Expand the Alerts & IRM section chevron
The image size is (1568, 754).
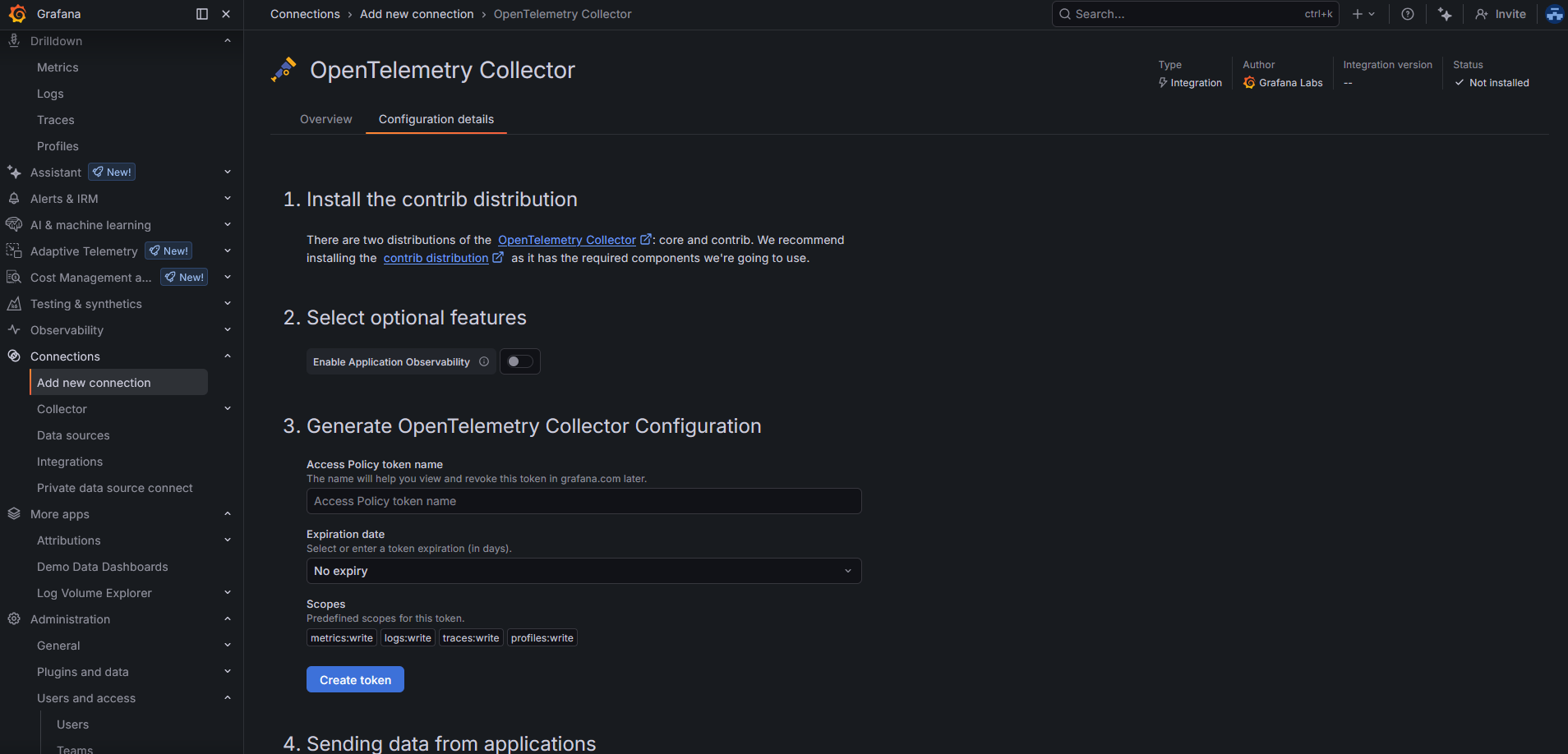228,199
